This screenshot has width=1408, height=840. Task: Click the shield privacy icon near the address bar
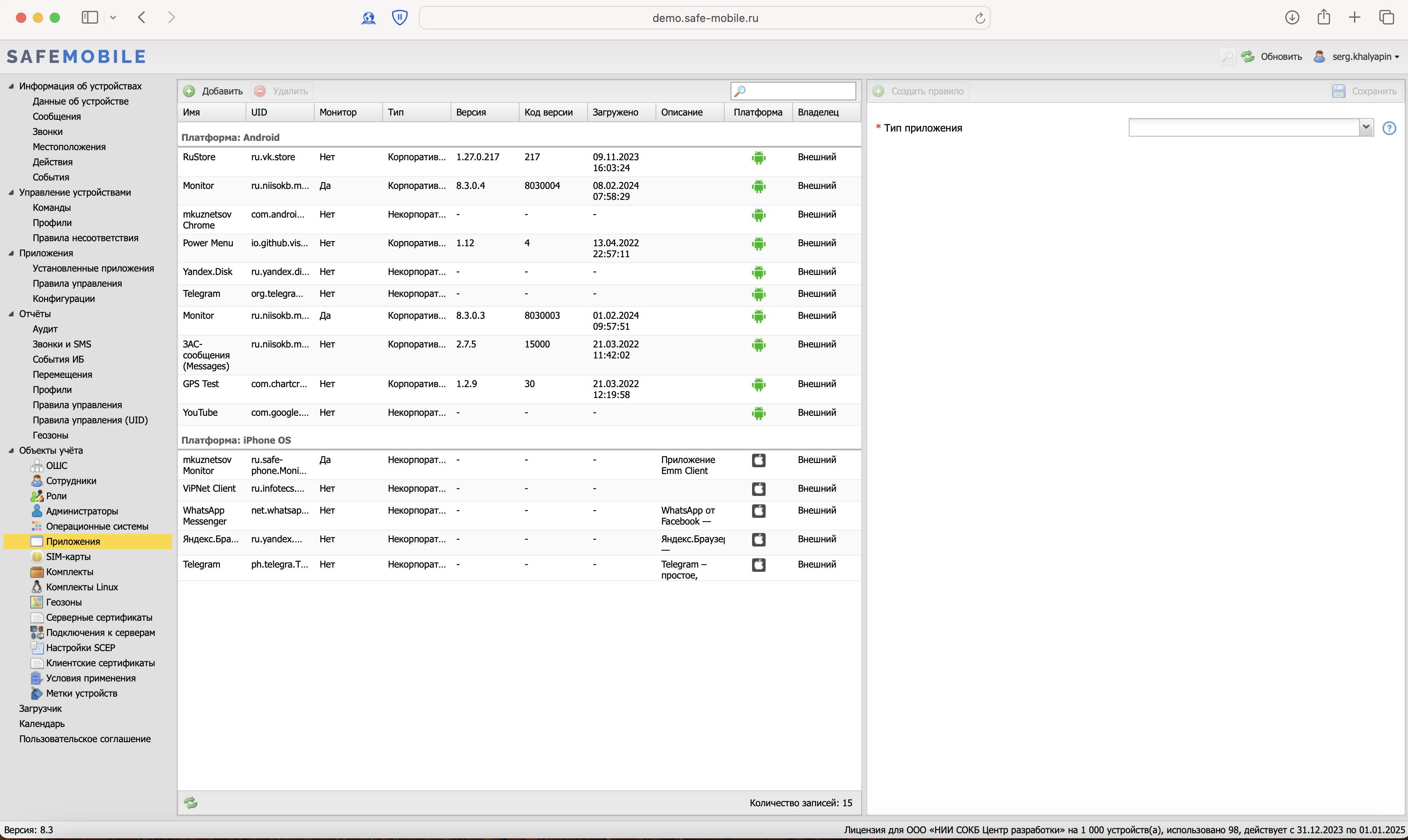(400, 18)
